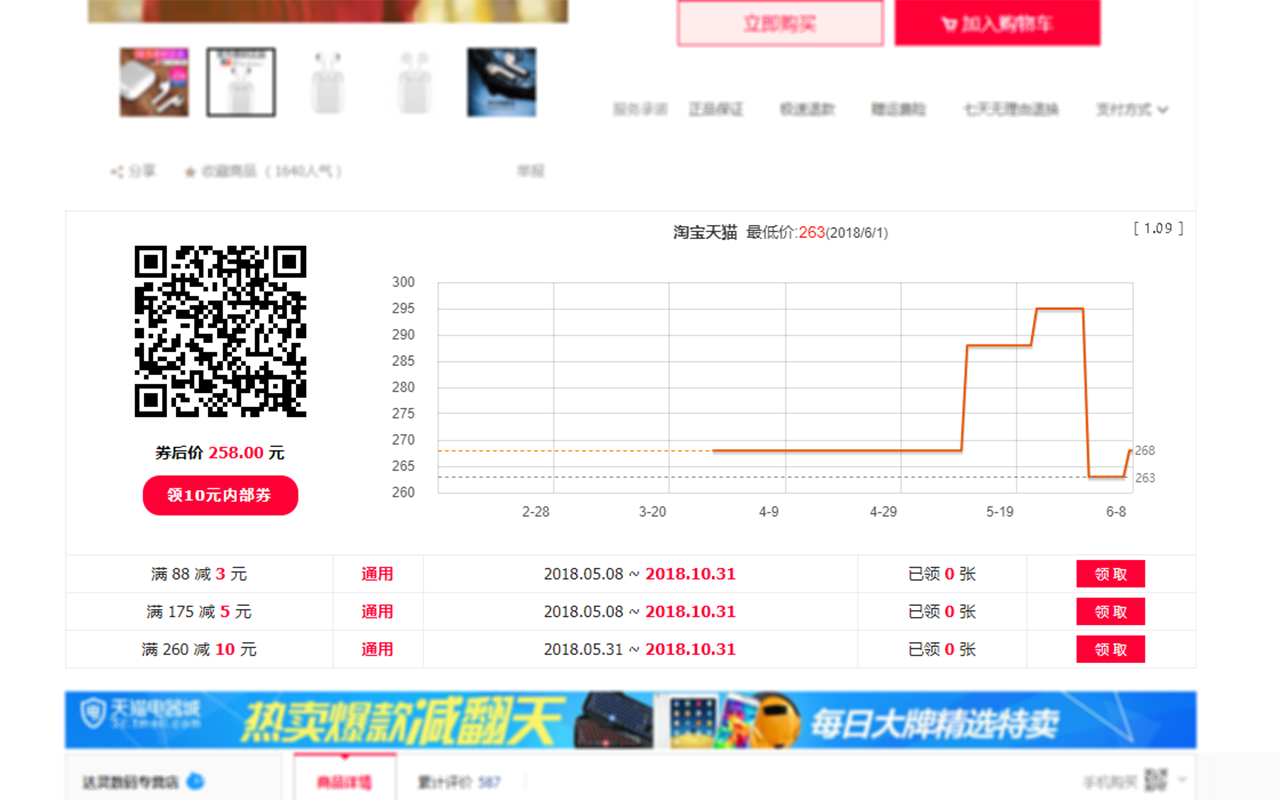
Task: Select the fourth faded earbuds thumbnail
Action: pos(414,82)
